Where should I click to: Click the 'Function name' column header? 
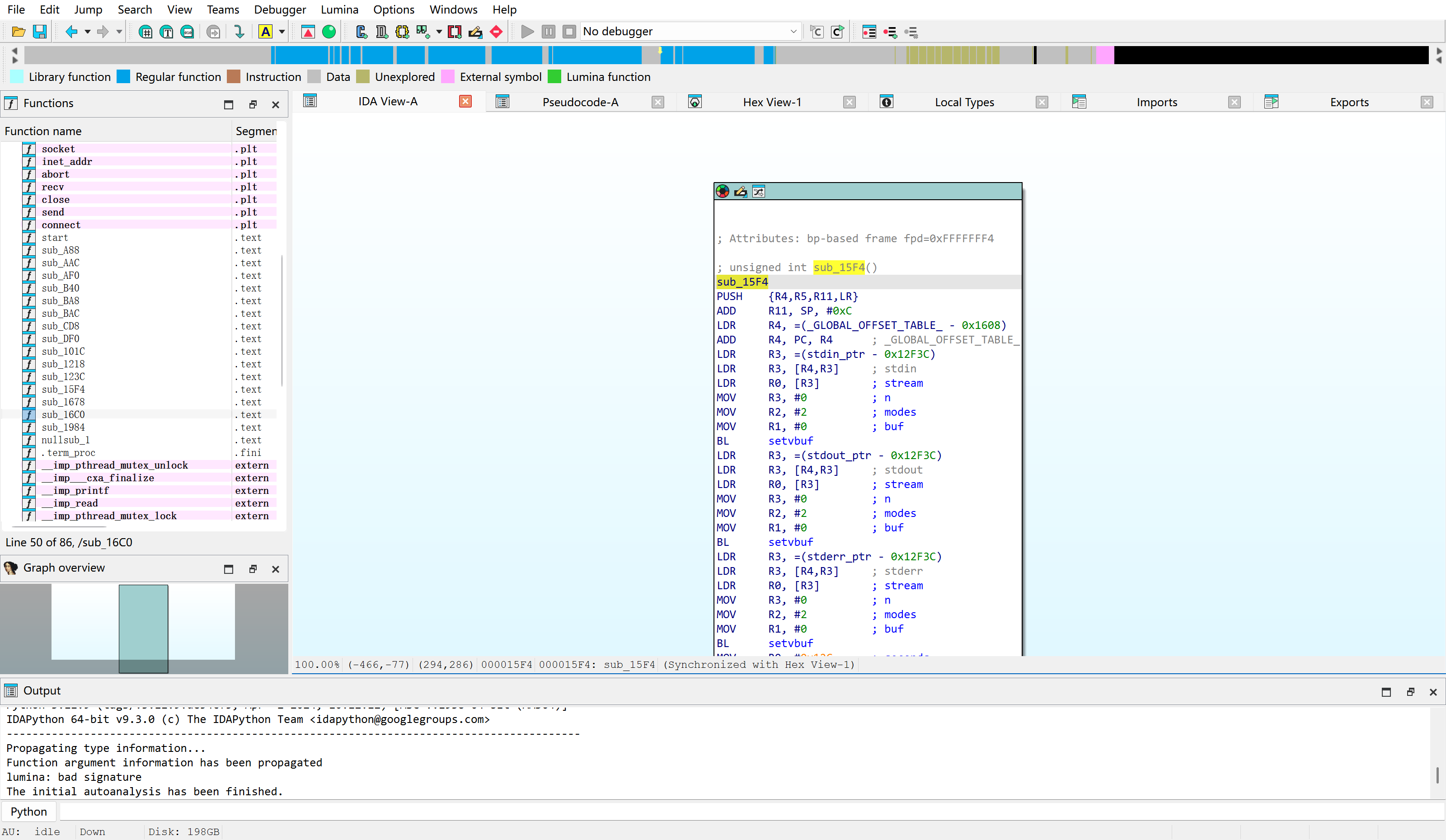(117, 131)
